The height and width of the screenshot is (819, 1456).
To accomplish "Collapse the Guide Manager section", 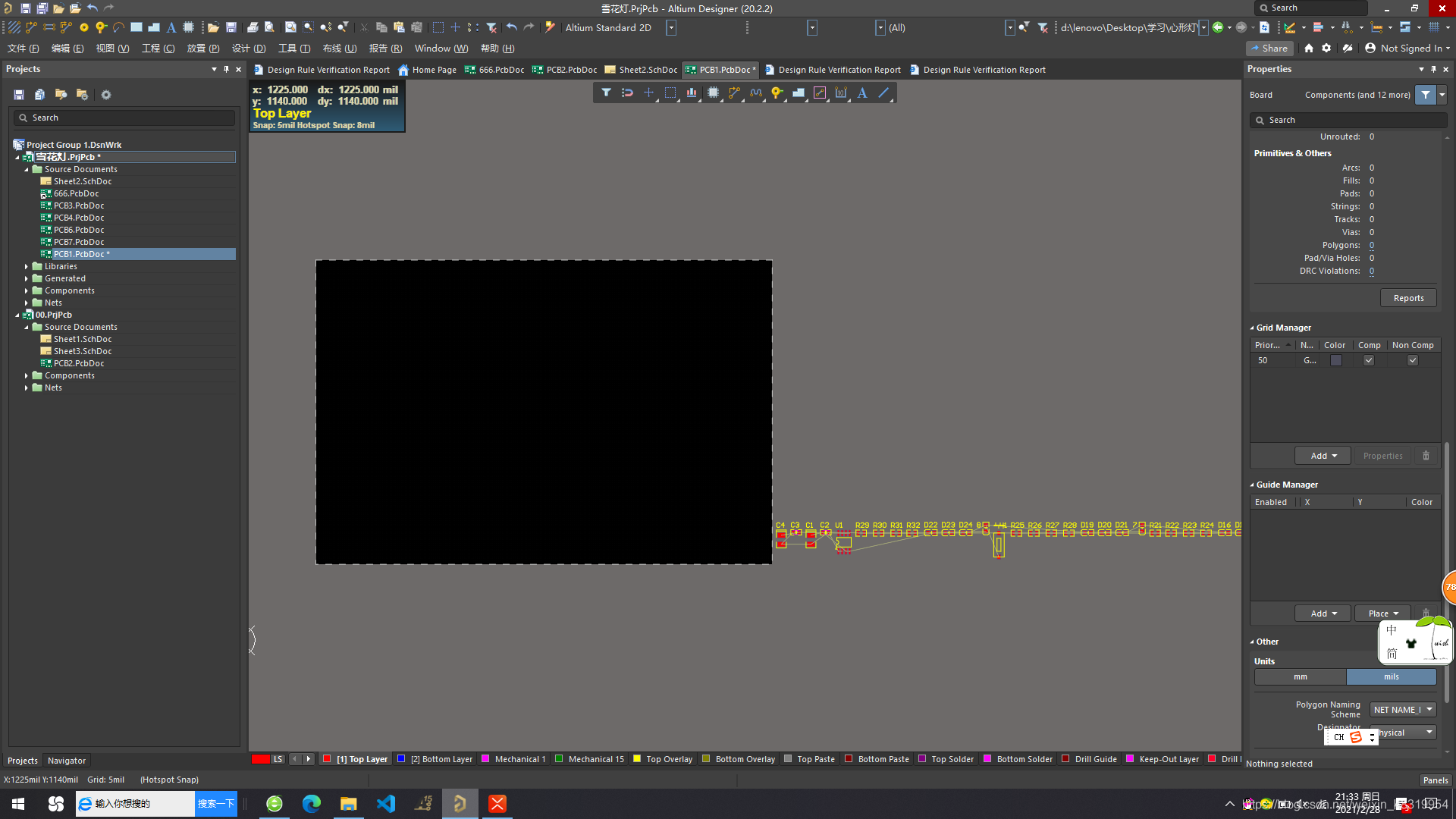I will pos(1252,485).
